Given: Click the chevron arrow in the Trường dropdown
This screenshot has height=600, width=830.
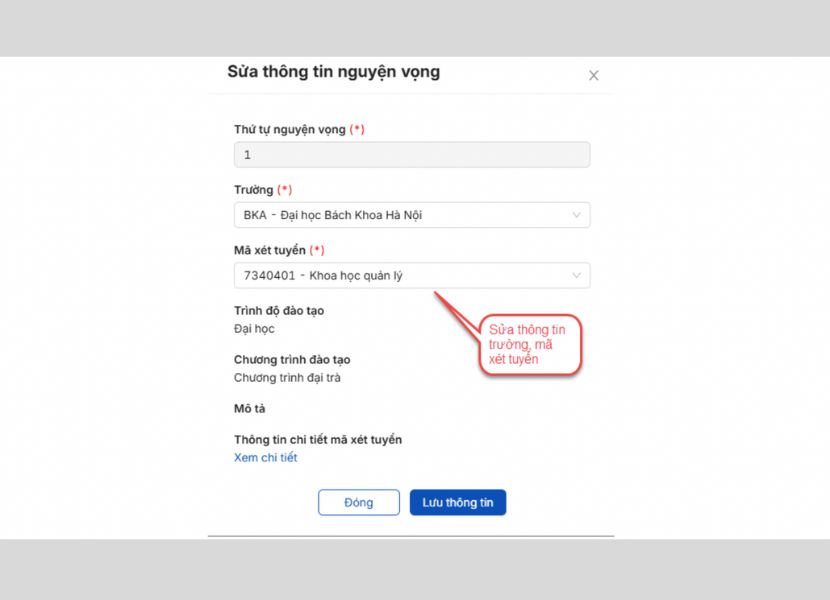Looking at the screenshot, I should click(576, 215).
